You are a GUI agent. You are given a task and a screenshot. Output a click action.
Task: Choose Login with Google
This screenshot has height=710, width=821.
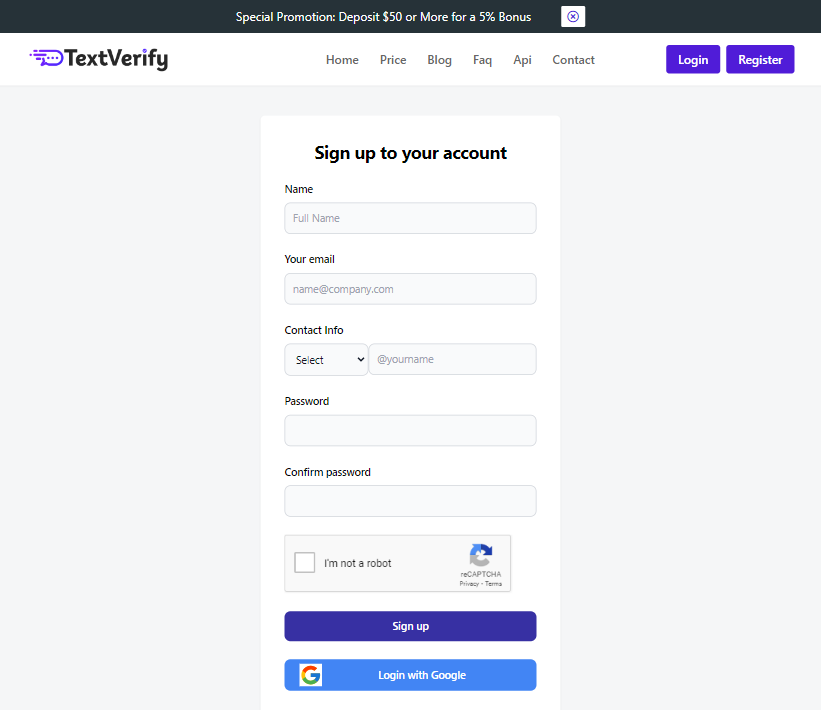coord(421,675)
